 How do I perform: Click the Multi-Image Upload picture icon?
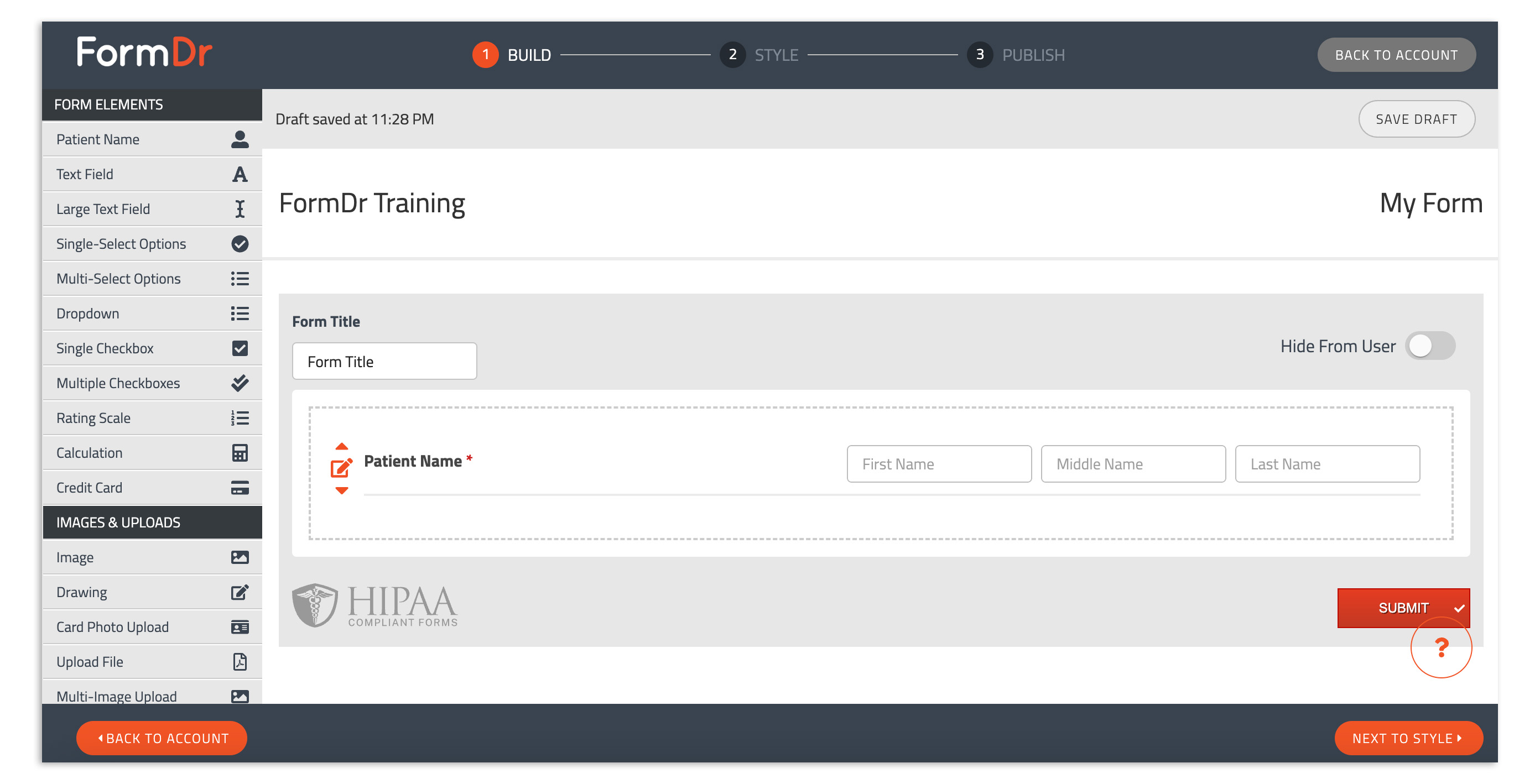(240, 697)
